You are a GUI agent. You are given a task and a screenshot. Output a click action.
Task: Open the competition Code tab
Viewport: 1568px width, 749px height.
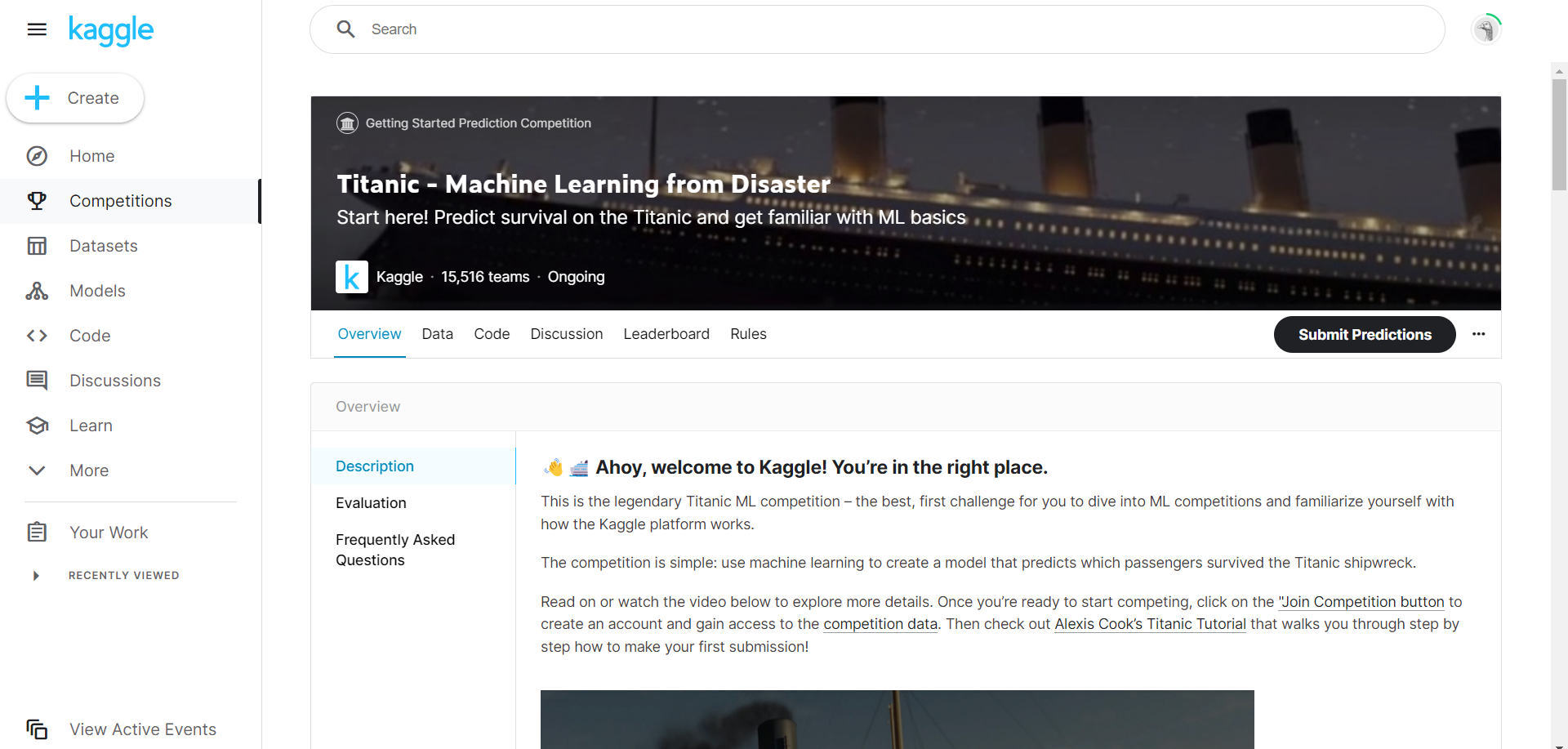[x=492, y=334]
